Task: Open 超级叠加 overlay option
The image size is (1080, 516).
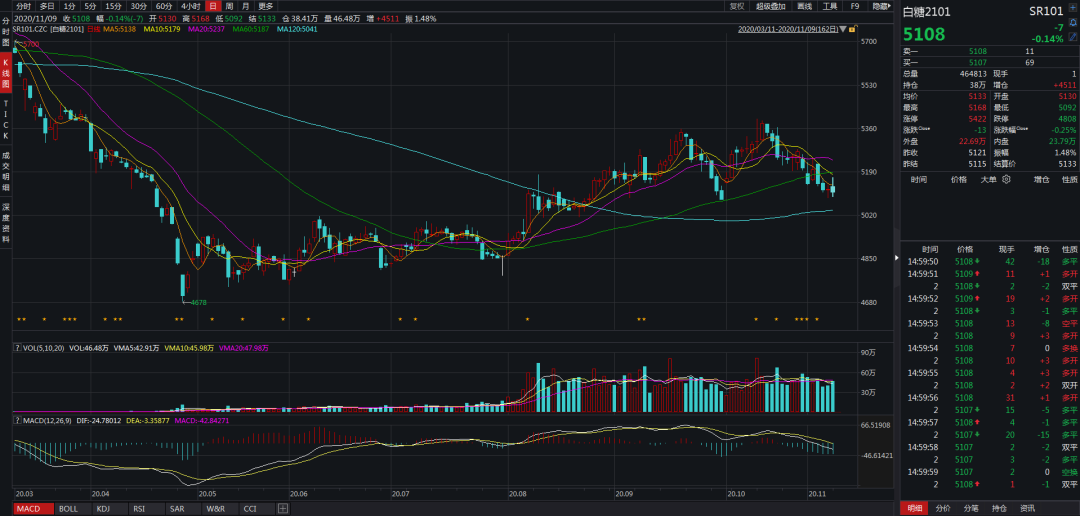Action: 770,6
